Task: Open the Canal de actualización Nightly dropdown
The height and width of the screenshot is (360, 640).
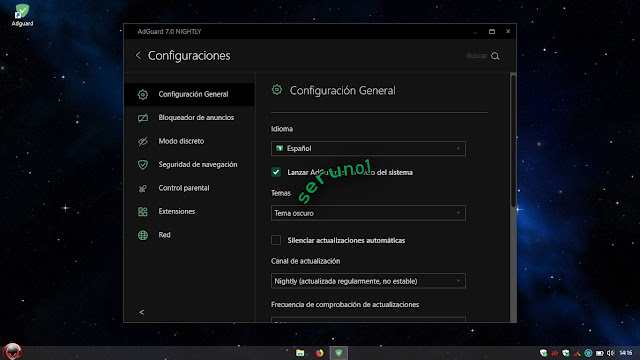Action: pyautogui.click(x=368, y=281)
